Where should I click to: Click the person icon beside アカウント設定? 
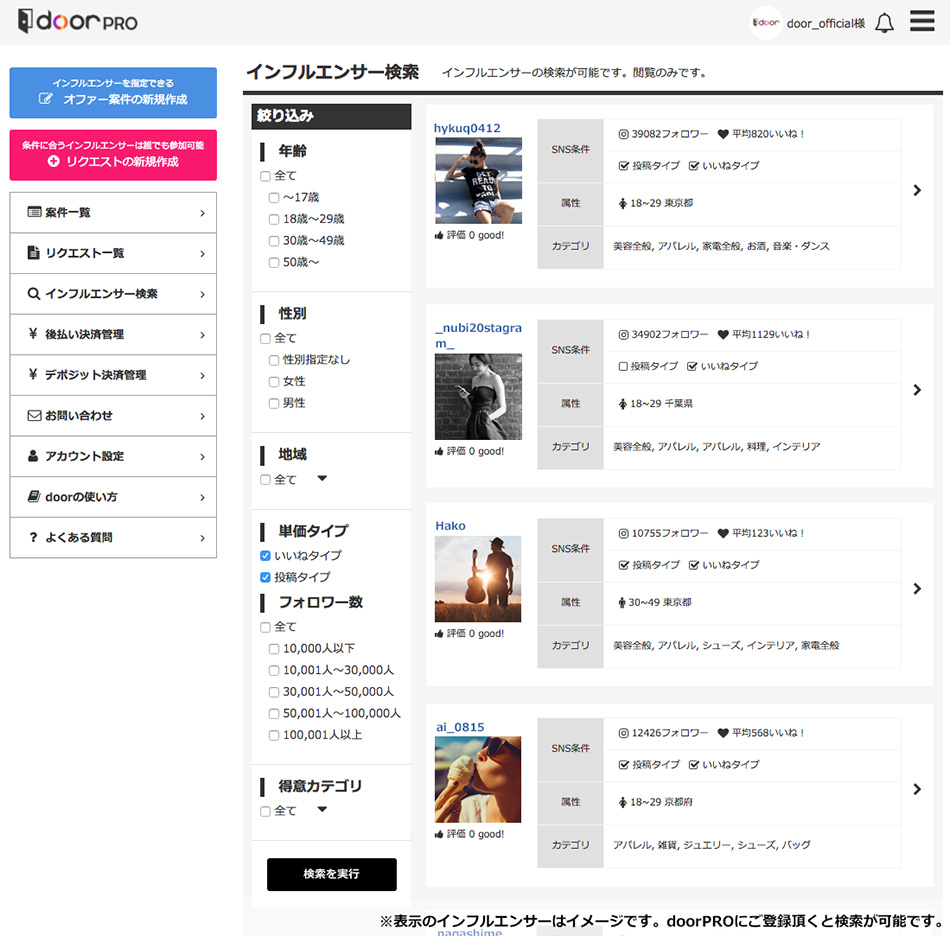[x=34, y=456]
